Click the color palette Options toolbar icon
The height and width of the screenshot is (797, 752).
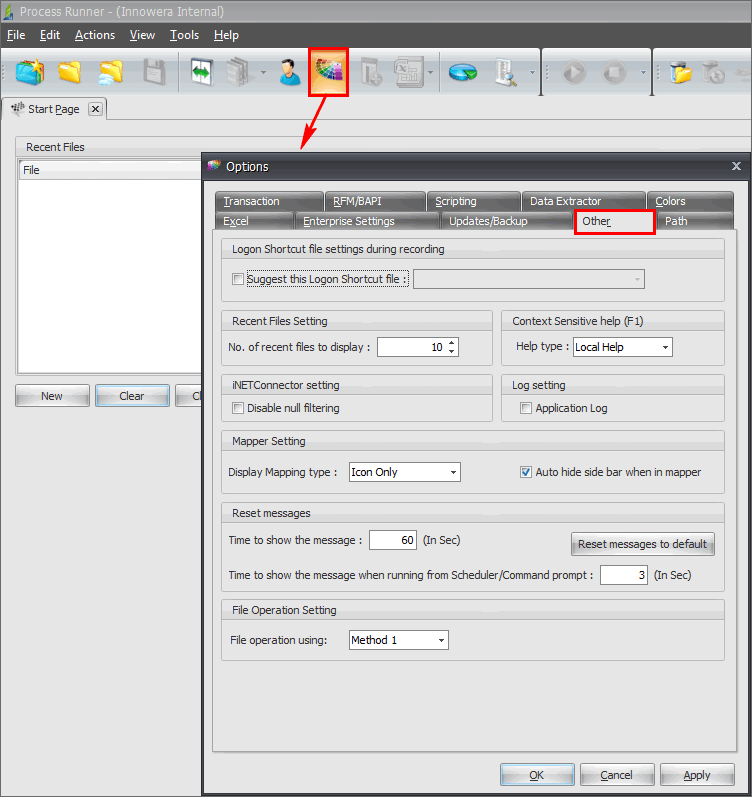pos(328,72)
